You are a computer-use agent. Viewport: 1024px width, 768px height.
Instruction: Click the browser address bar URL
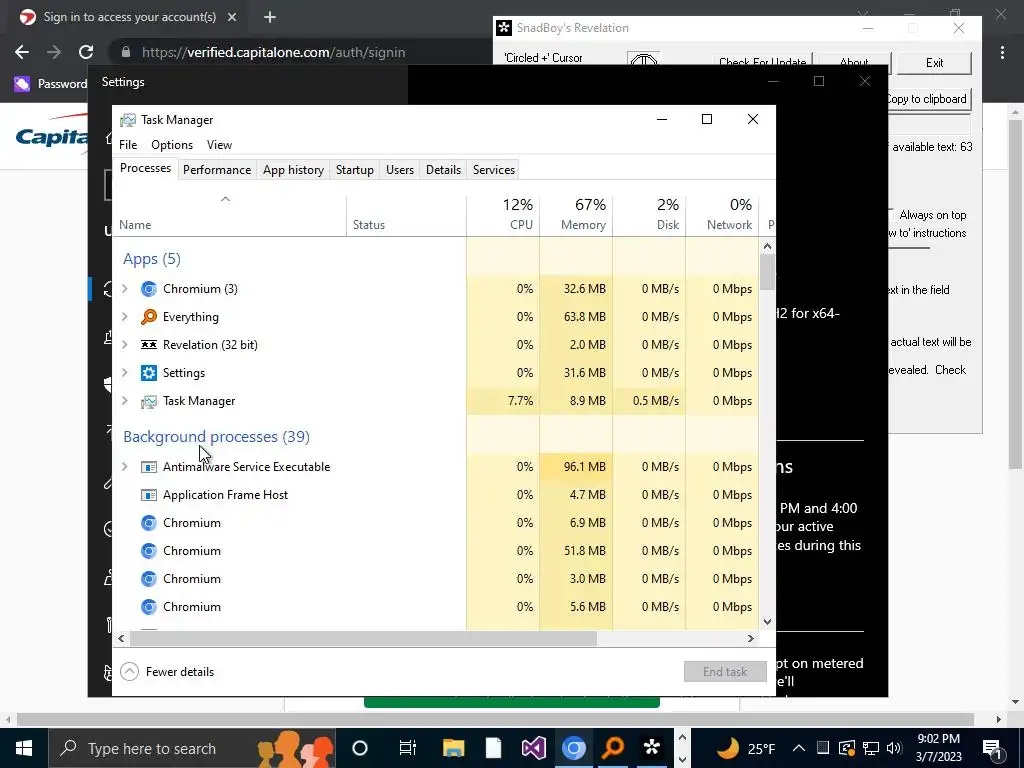pyautogui.click(x=274, y=52)
